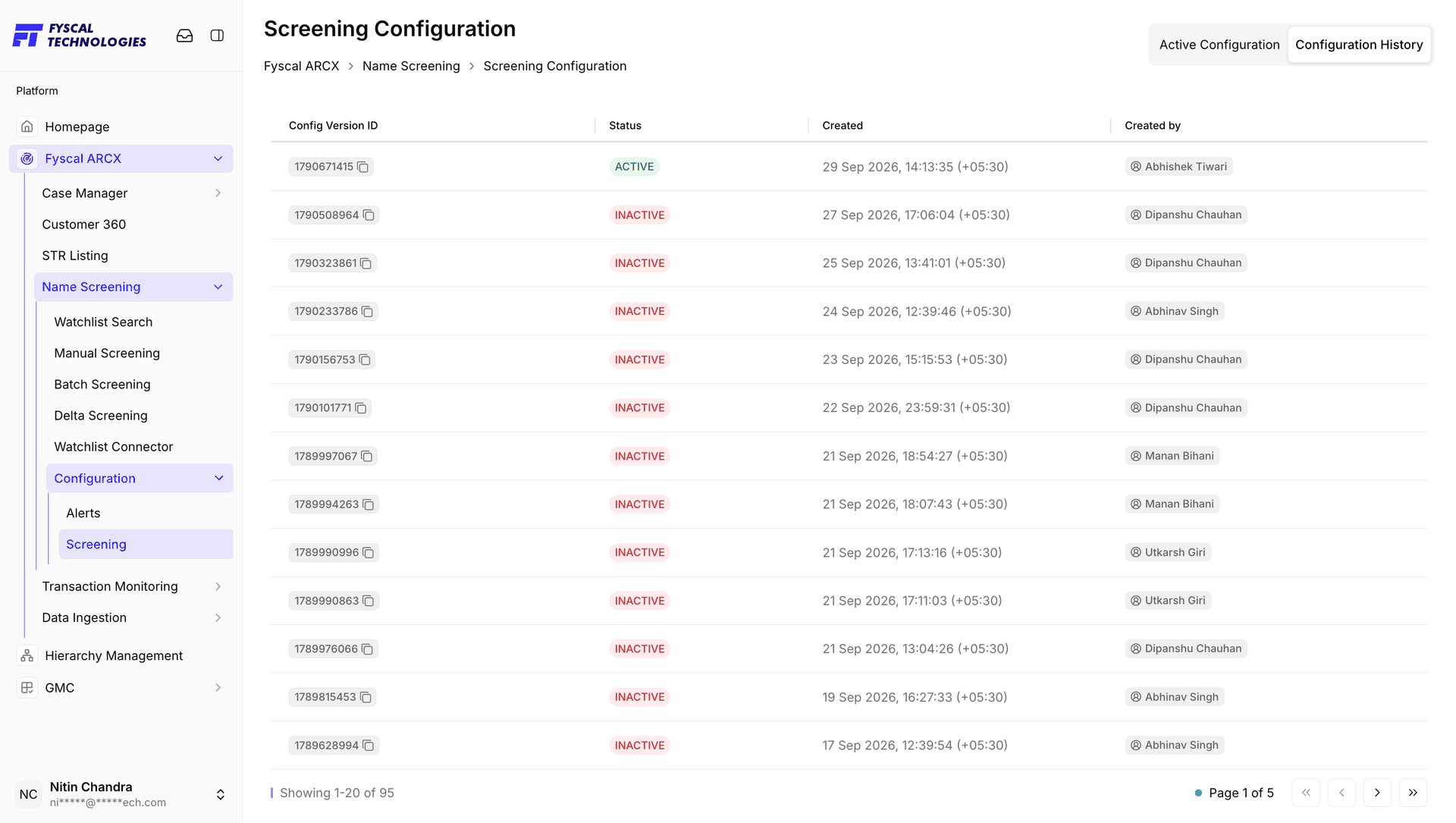The width and height of the screenshot is (1456, 823).
Task: Open the Alerts configuration item
Action: tap(83, 514)
